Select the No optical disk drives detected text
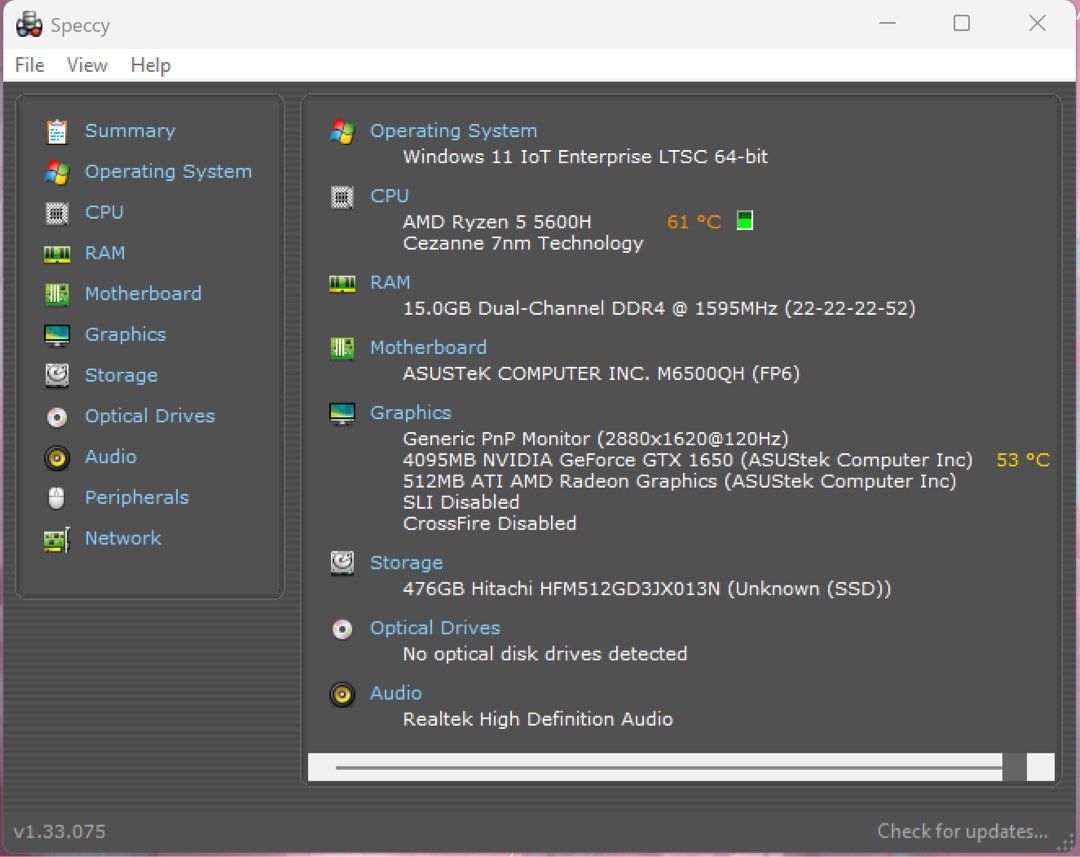 [x=545, y=654]
